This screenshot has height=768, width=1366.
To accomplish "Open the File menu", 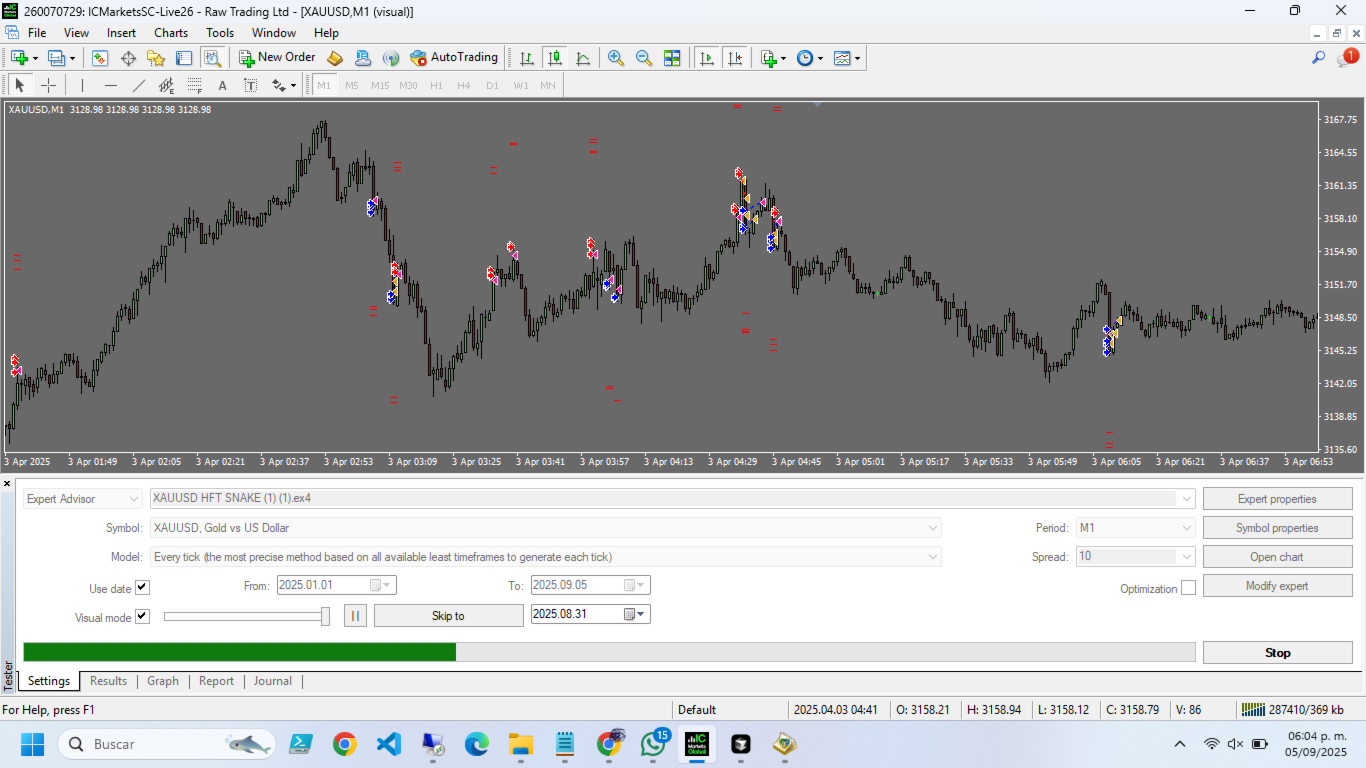I will (x=37, y=32).
